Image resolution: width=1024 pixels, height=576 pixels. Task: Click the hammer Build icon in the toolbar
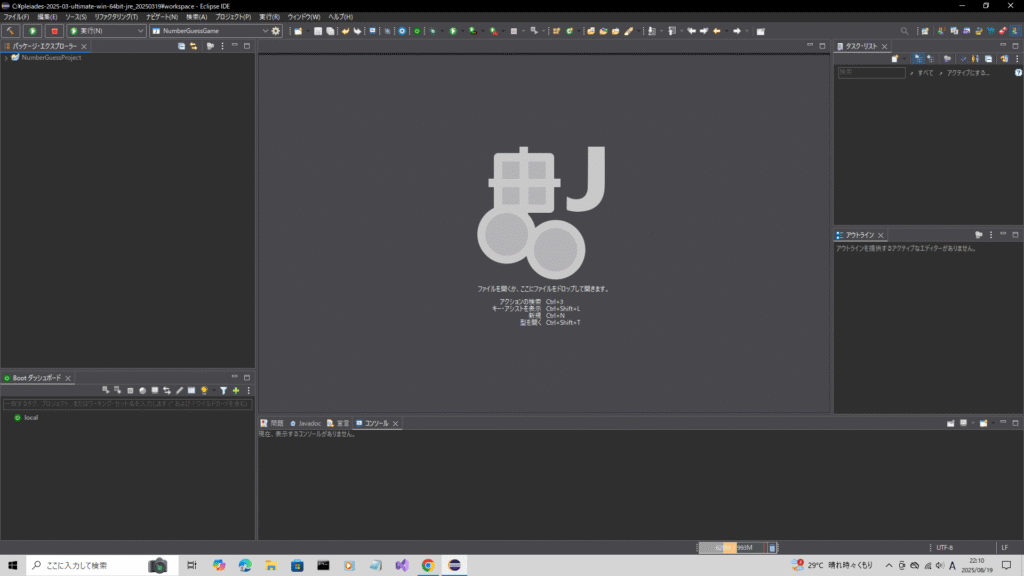(10, 31)
